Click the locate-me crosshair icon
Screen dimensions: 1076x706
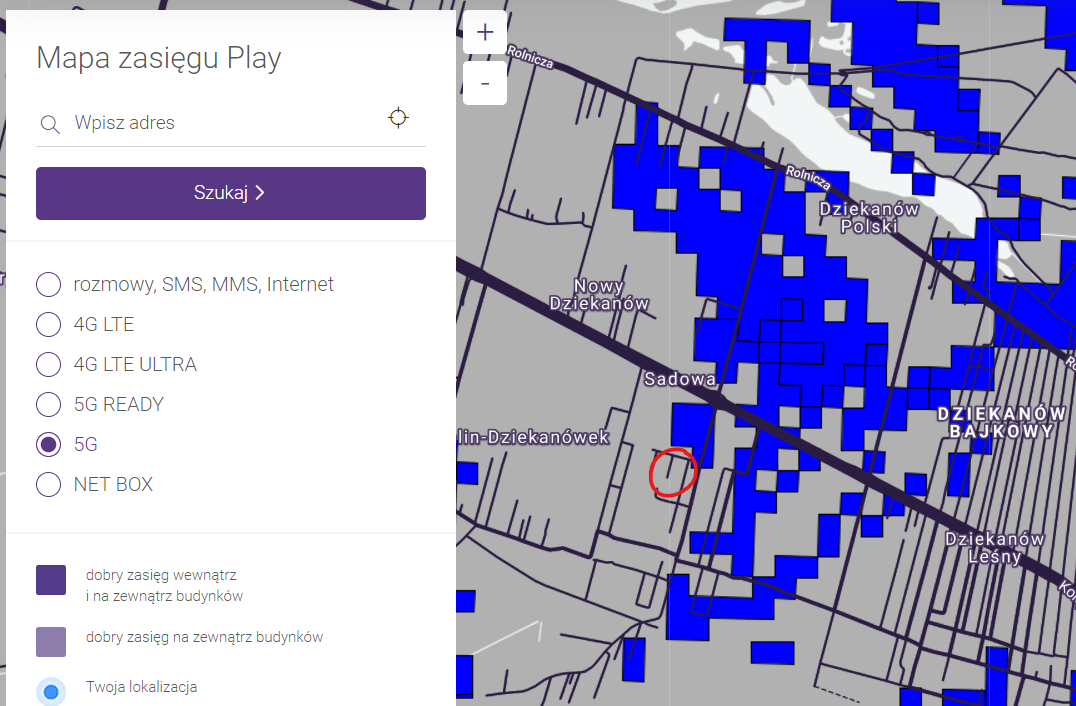398,118
